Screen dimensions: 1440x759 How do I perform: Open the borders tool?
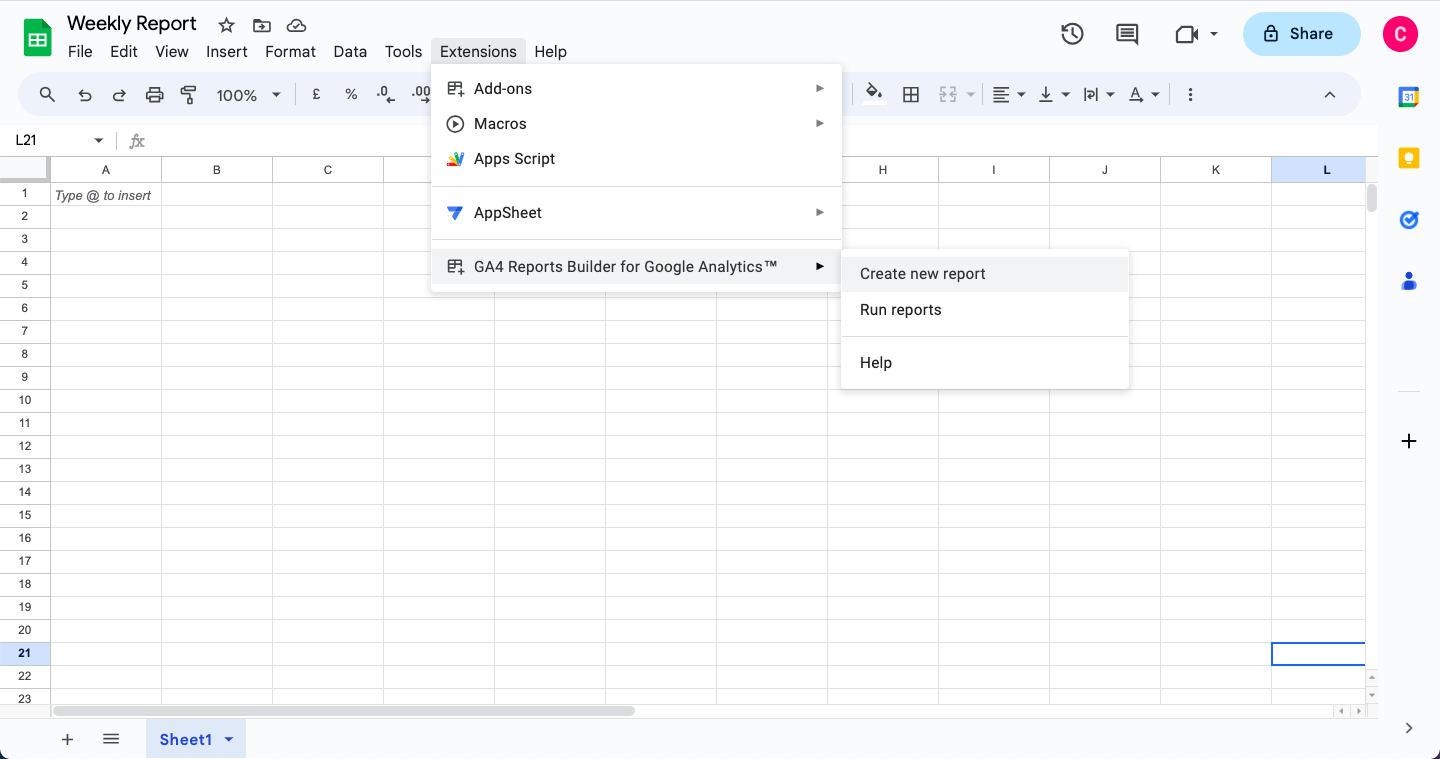coord(911,94)
